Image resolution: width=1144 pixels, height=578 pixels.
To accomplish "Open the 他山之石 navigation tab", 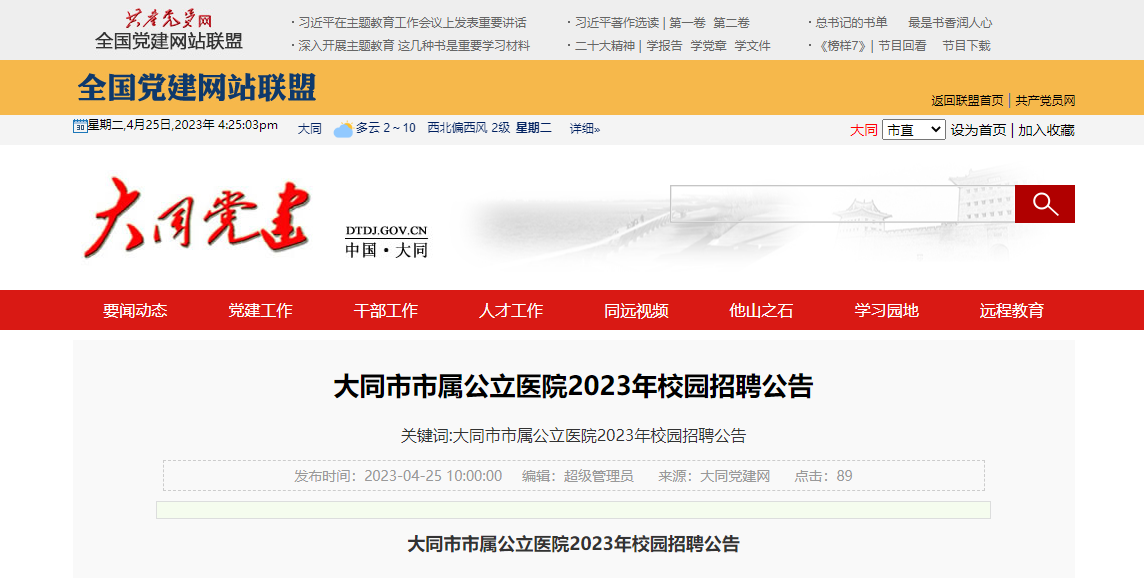I will point(761,310).
